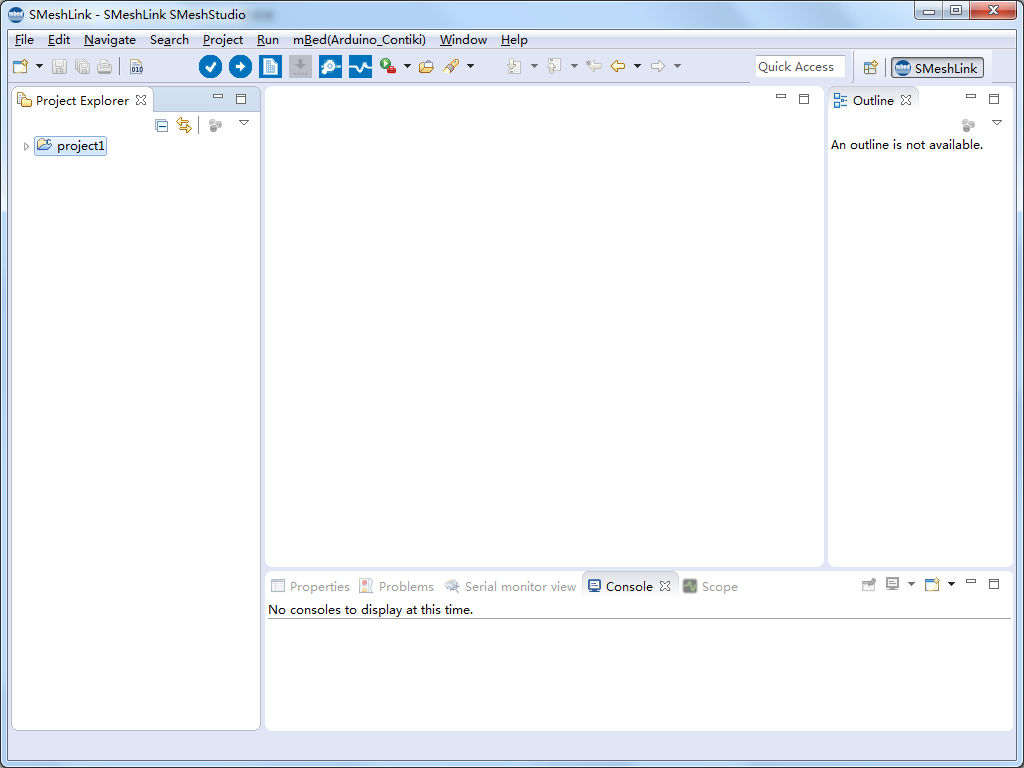Open the Scope waveform toolbar icon
This screenshot has height=768, width=1024.
coord(360,66)
